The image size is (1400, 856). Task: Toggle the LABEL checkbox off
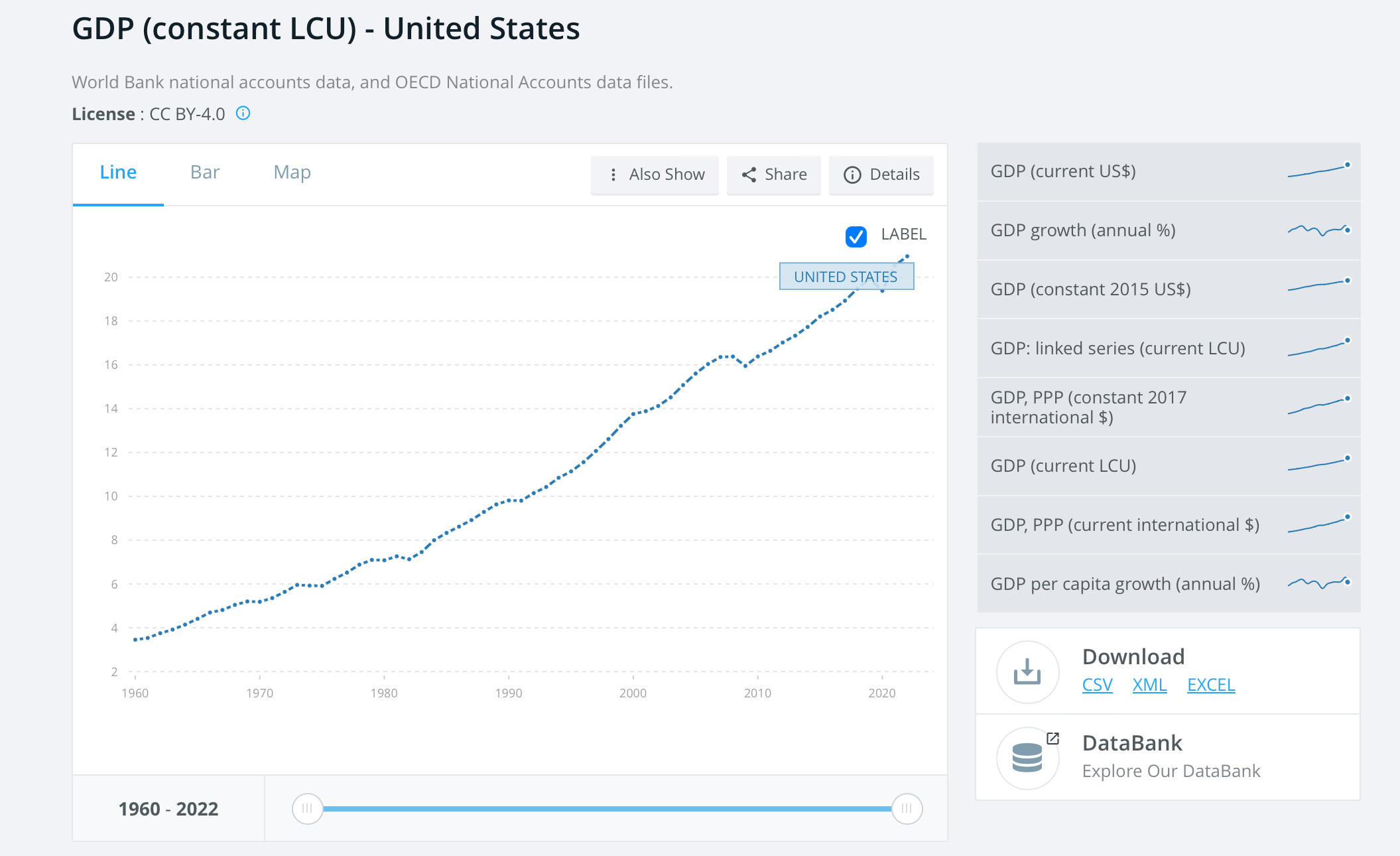coord(856,236)
